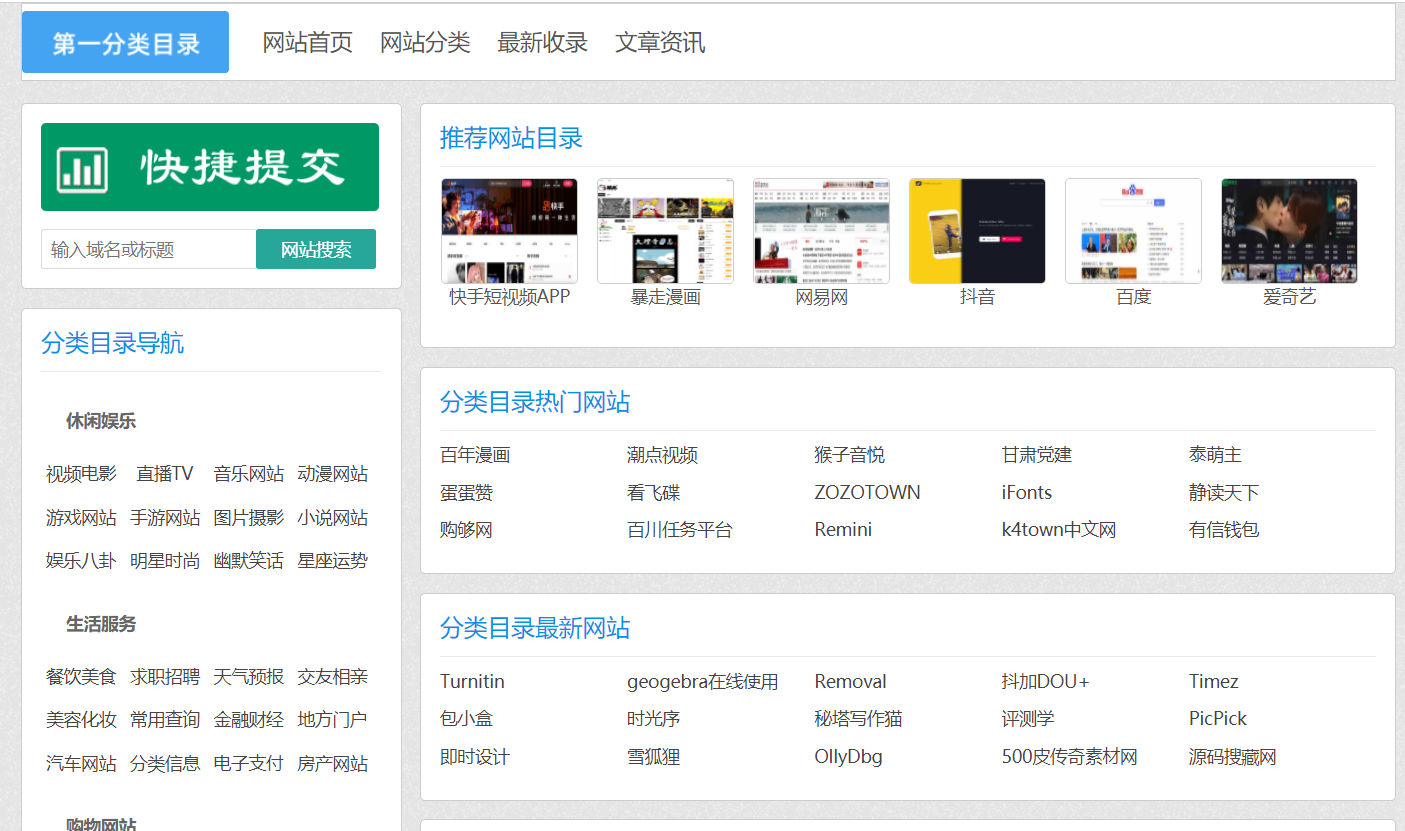Viewport: 1405px width, 831px height.
Task: Select 视频电影 category
Action: coord(81,474)
